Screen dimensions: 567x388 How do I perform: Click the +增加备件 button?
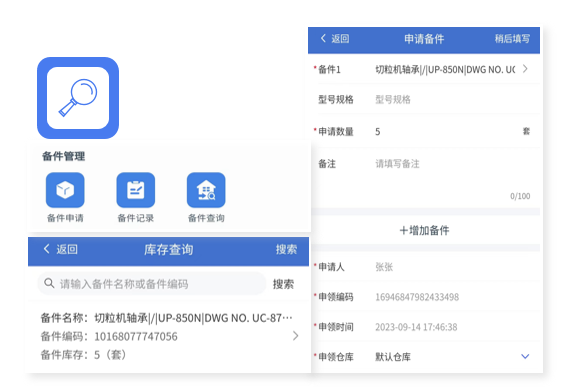tap(425, 230)
